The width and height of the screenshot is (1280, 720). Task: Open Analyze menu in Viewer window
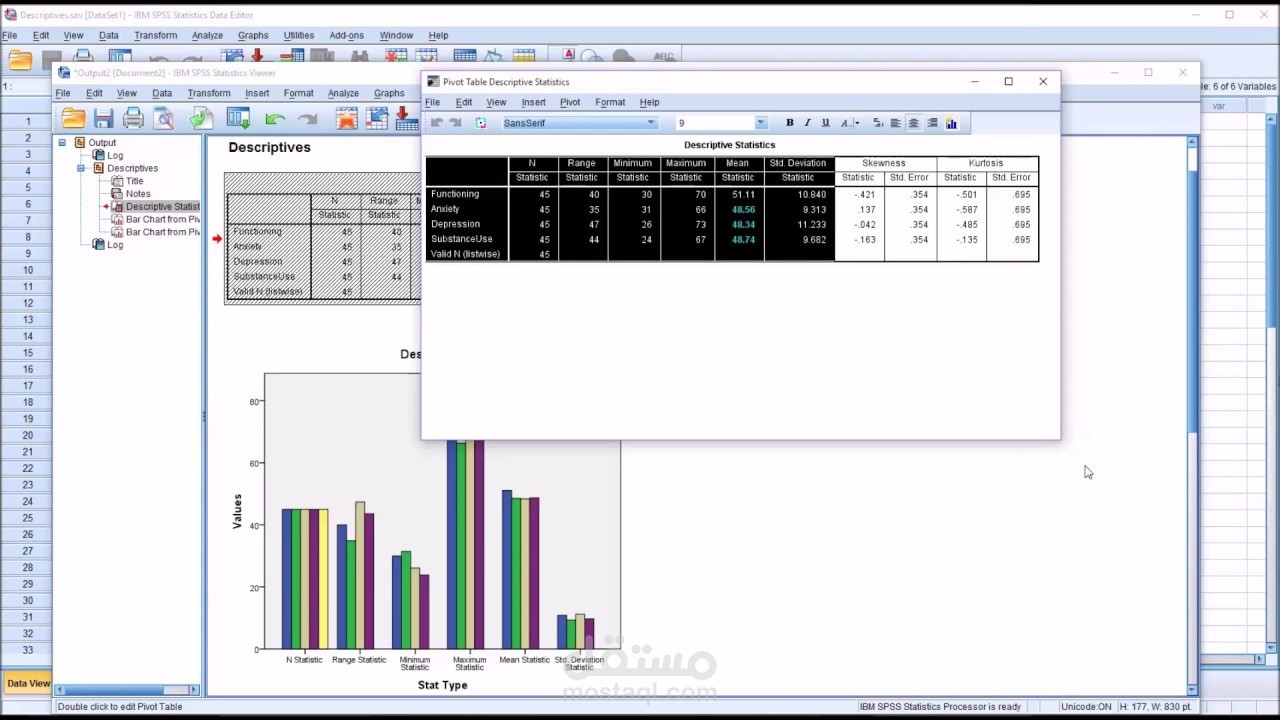pyautogui.click(x=343, y=93)
